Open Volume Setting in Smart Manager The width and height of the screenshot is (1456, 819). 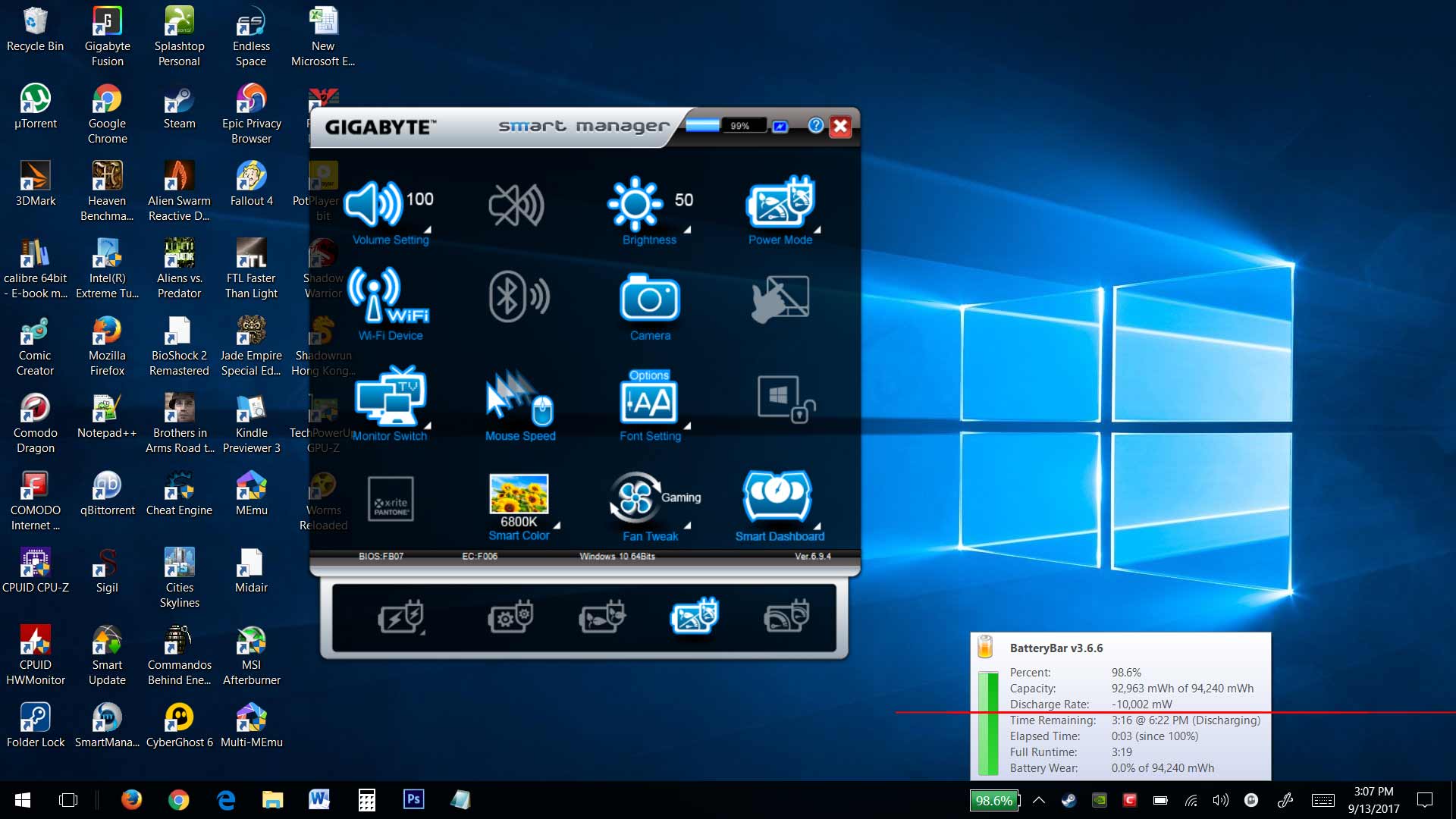click(373, 203)
